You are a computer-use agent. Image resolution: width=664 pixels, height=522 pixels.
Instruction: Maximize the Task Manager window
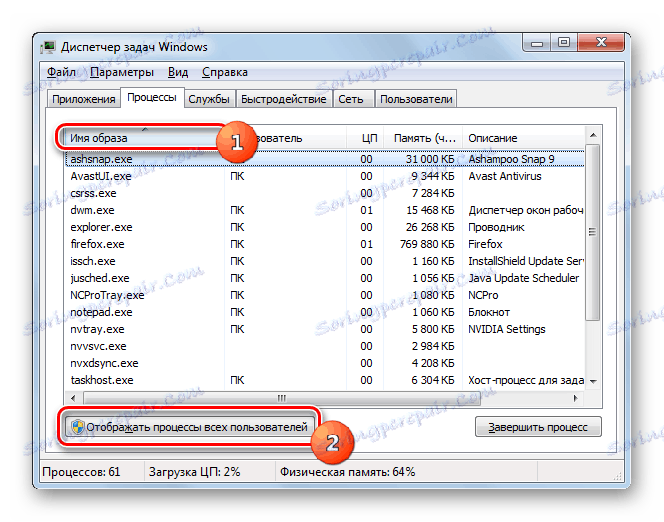(564, 43)
